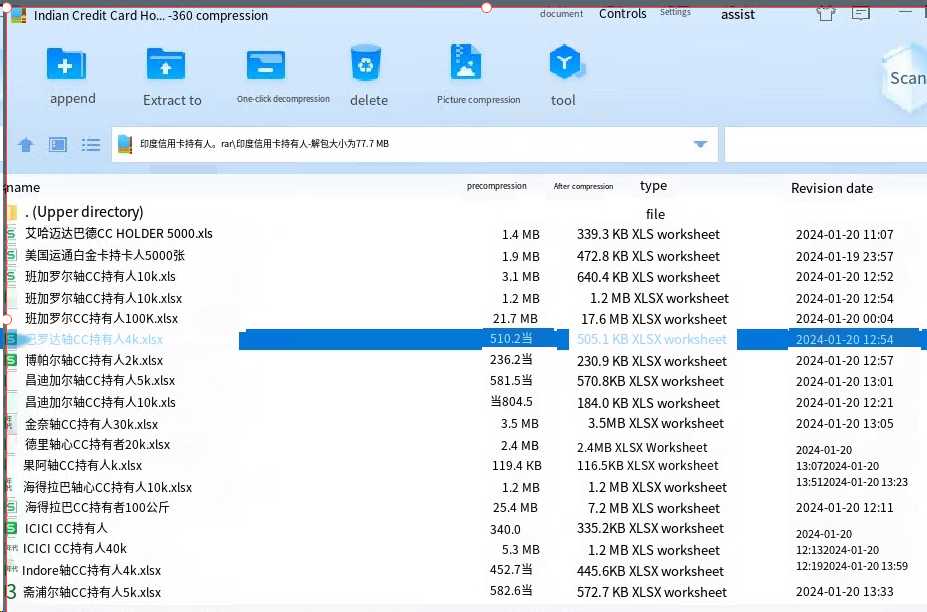Open the assist menu

pos(737,15)
